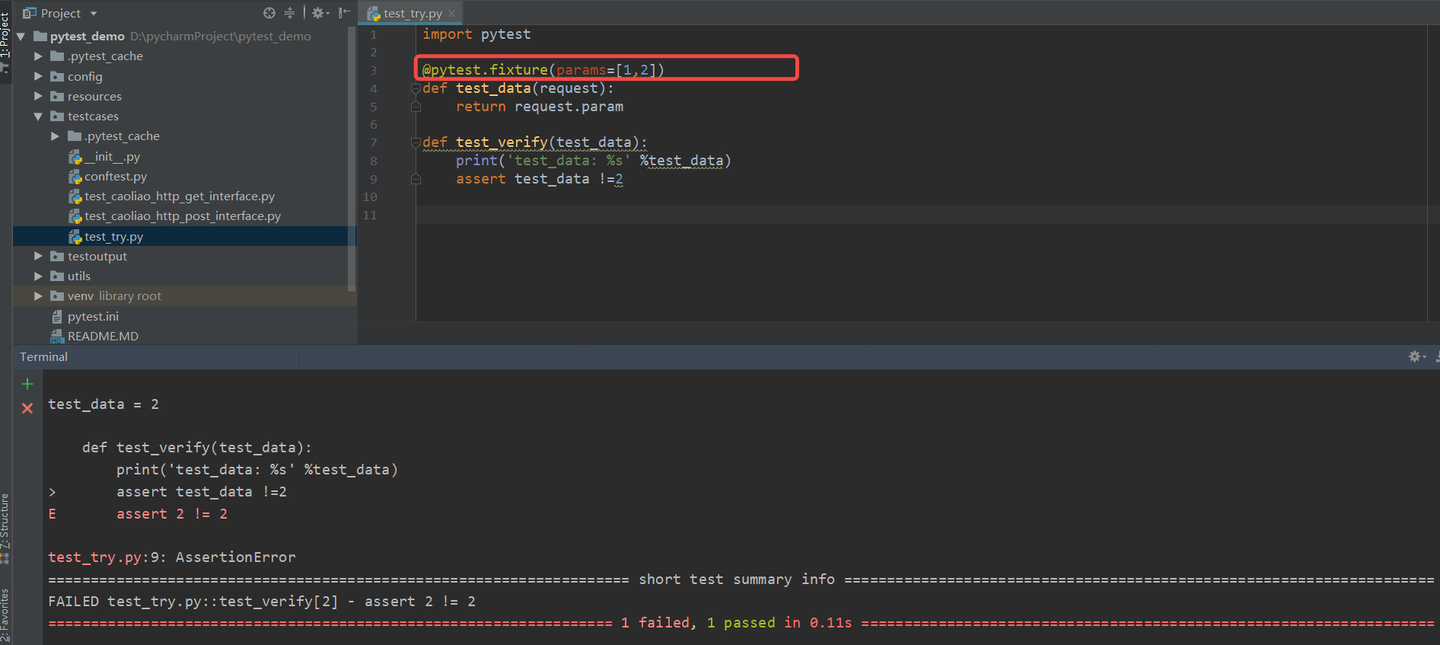Screen dimensions: 1440x645
Task: Click the Select Opened File crosshair icon
Action: 269,13
